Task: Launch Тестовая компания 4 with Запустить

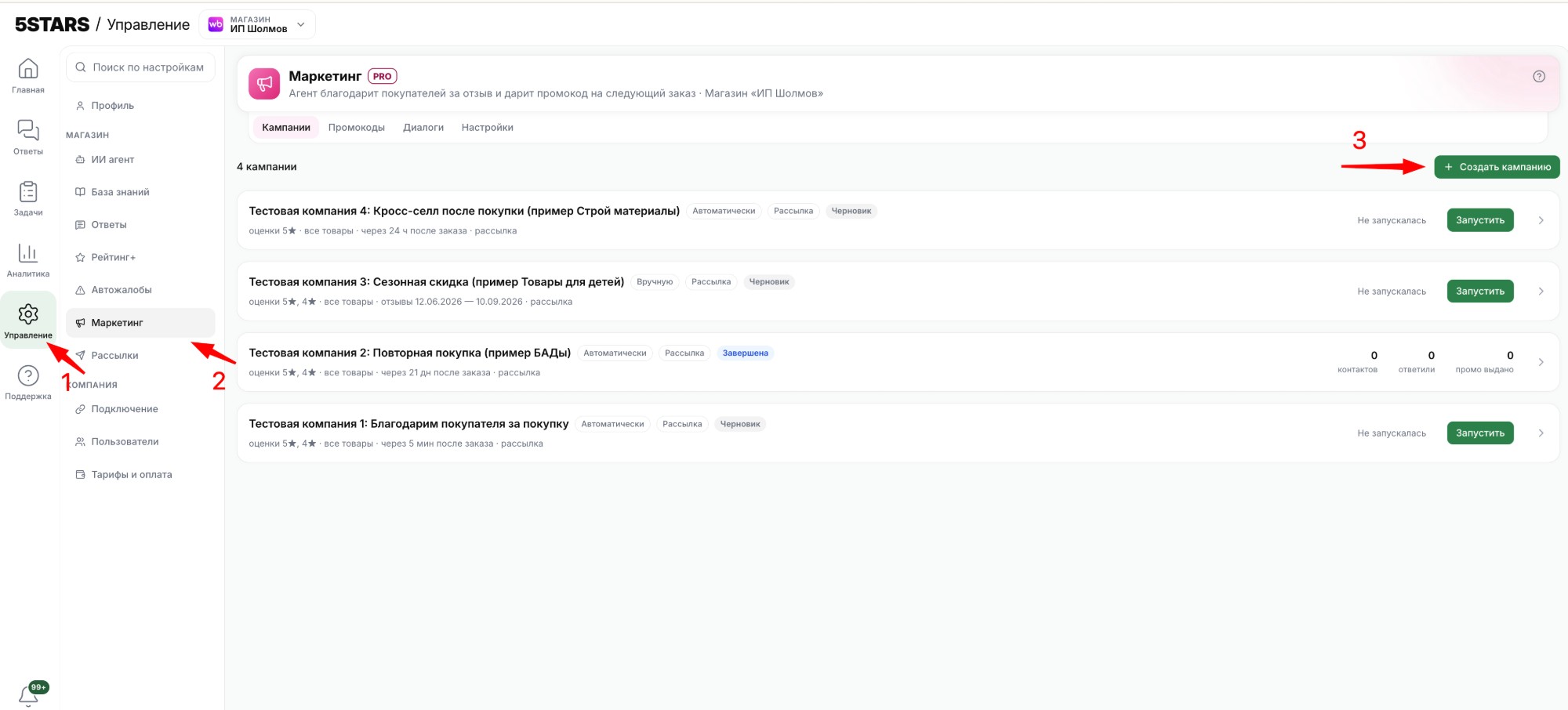Action: click(1480, 220)
